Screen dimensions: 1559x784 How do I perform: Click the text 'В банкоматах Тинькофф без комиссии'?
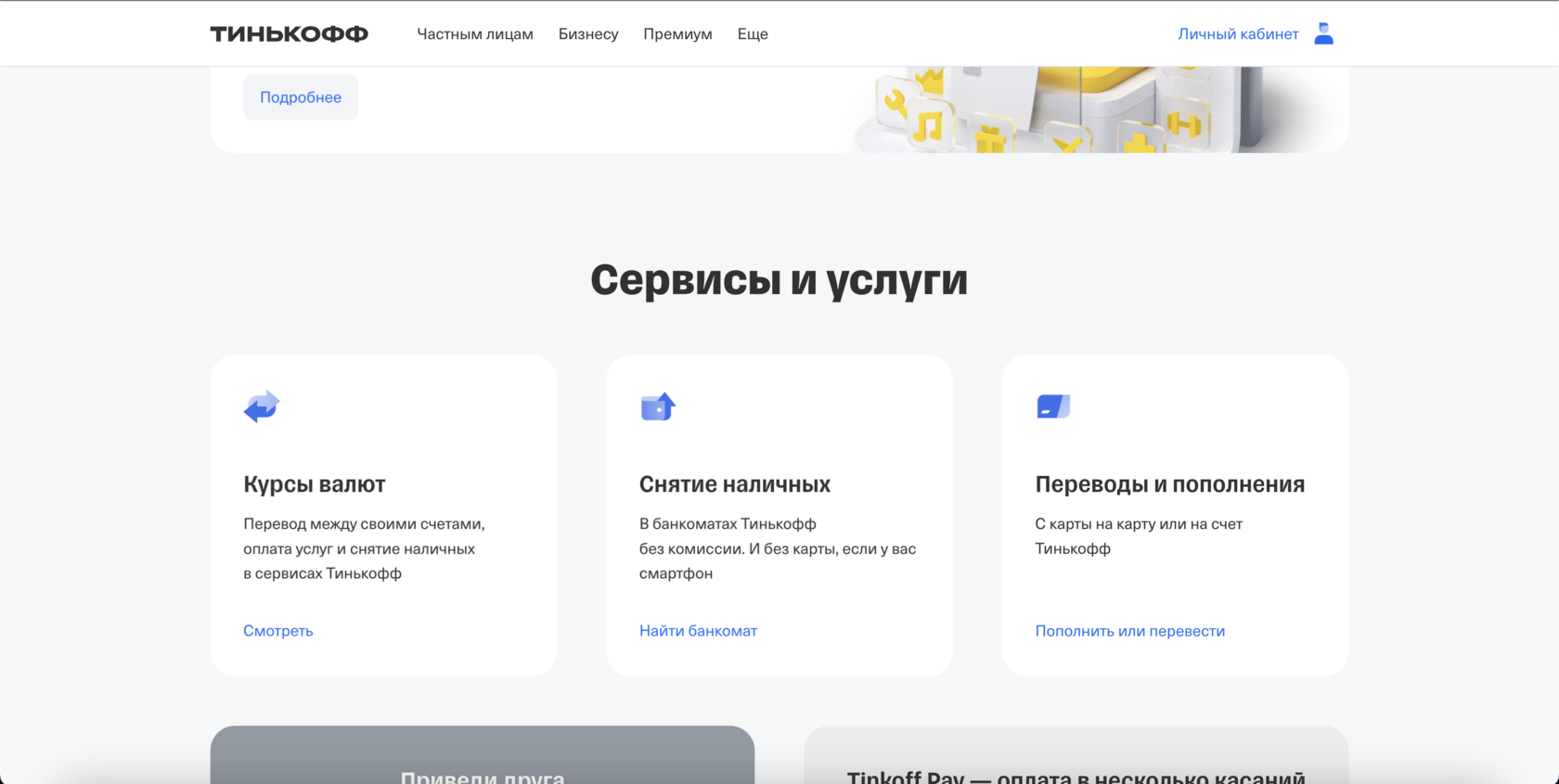[728, 536]
